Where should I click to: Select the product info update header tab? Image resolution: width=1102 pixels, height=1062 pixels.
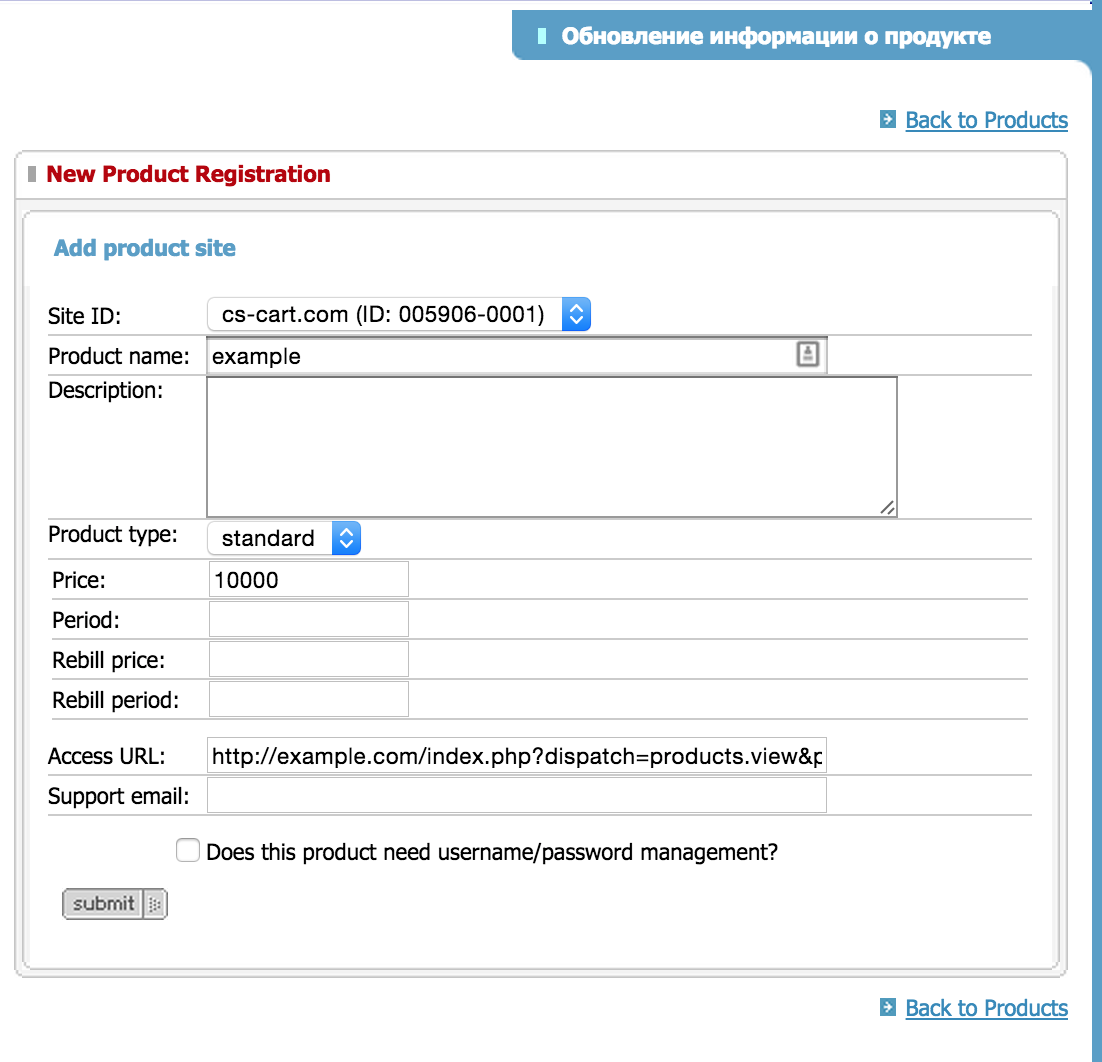click(775, 37)
